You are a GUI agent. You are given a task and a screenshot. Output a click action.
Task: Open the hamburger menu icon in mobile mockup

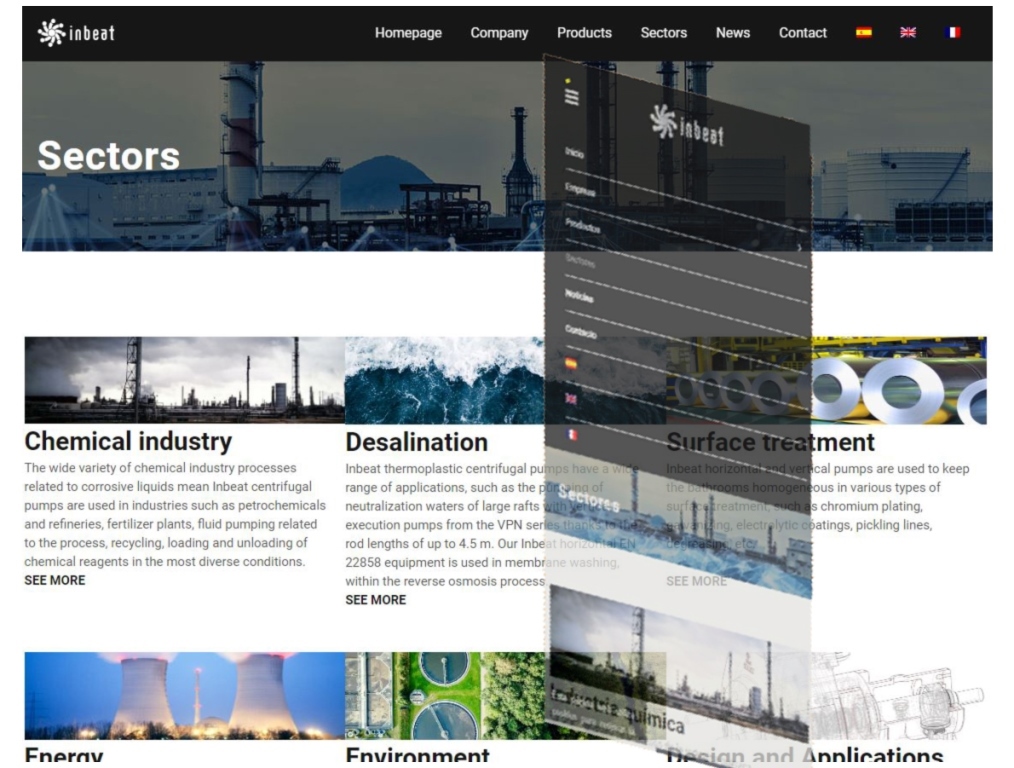tap(571, 97)
